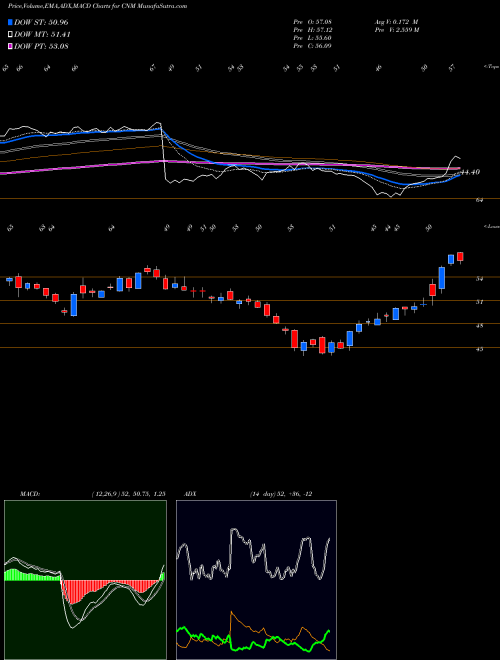Open the ADX indicator chart panel
This screenshot has width=500, height=660.
[256, 580]
